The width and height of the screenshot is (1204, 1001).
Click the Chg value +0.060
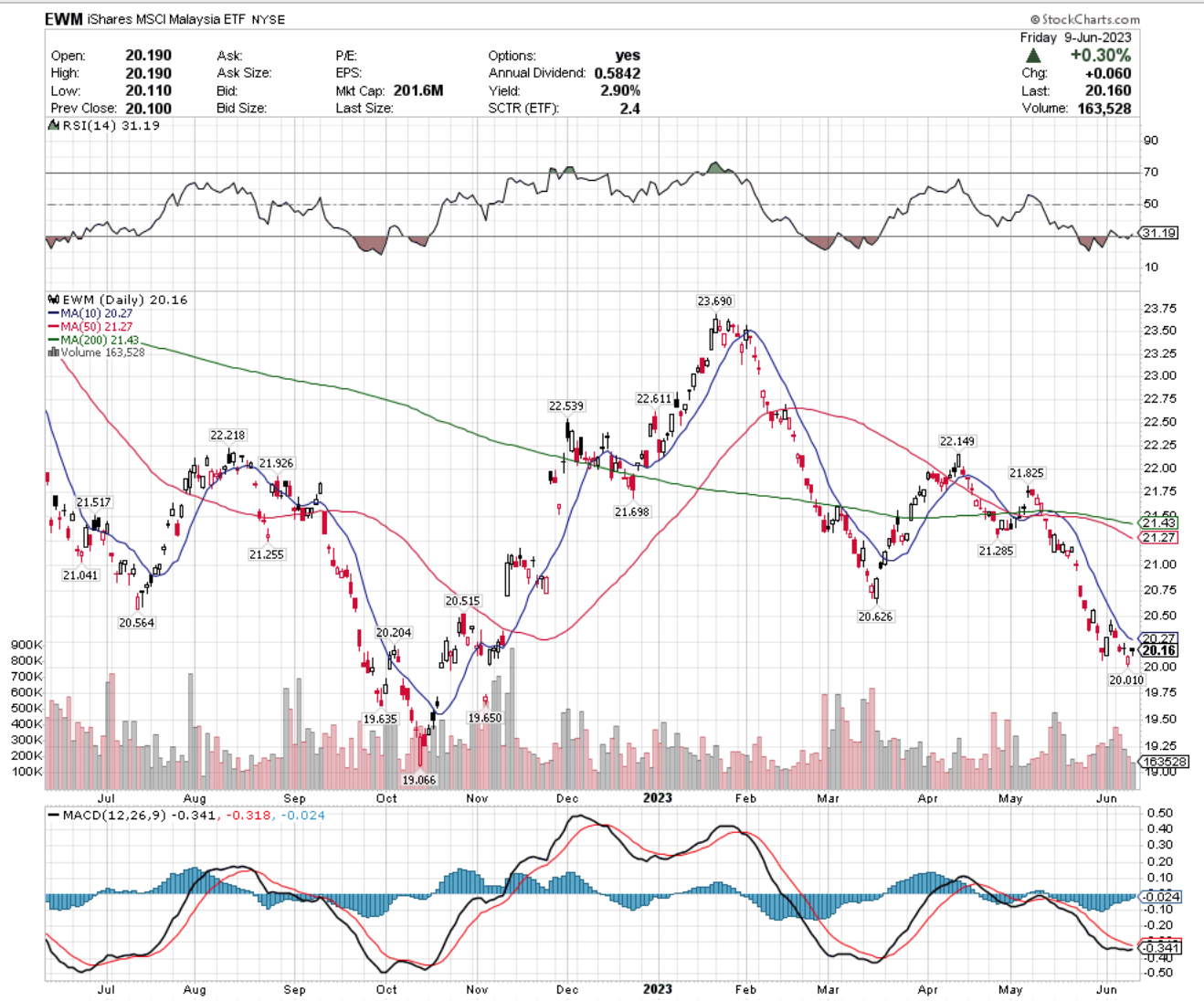[1107, 73]
